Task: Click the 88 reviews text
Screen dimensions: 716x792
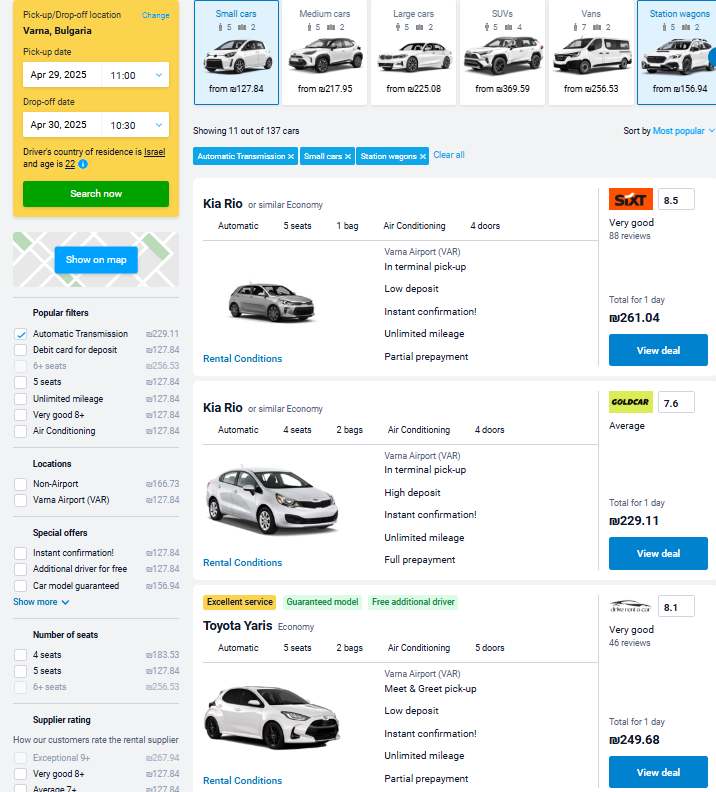Action: click(x=630, y=236)
